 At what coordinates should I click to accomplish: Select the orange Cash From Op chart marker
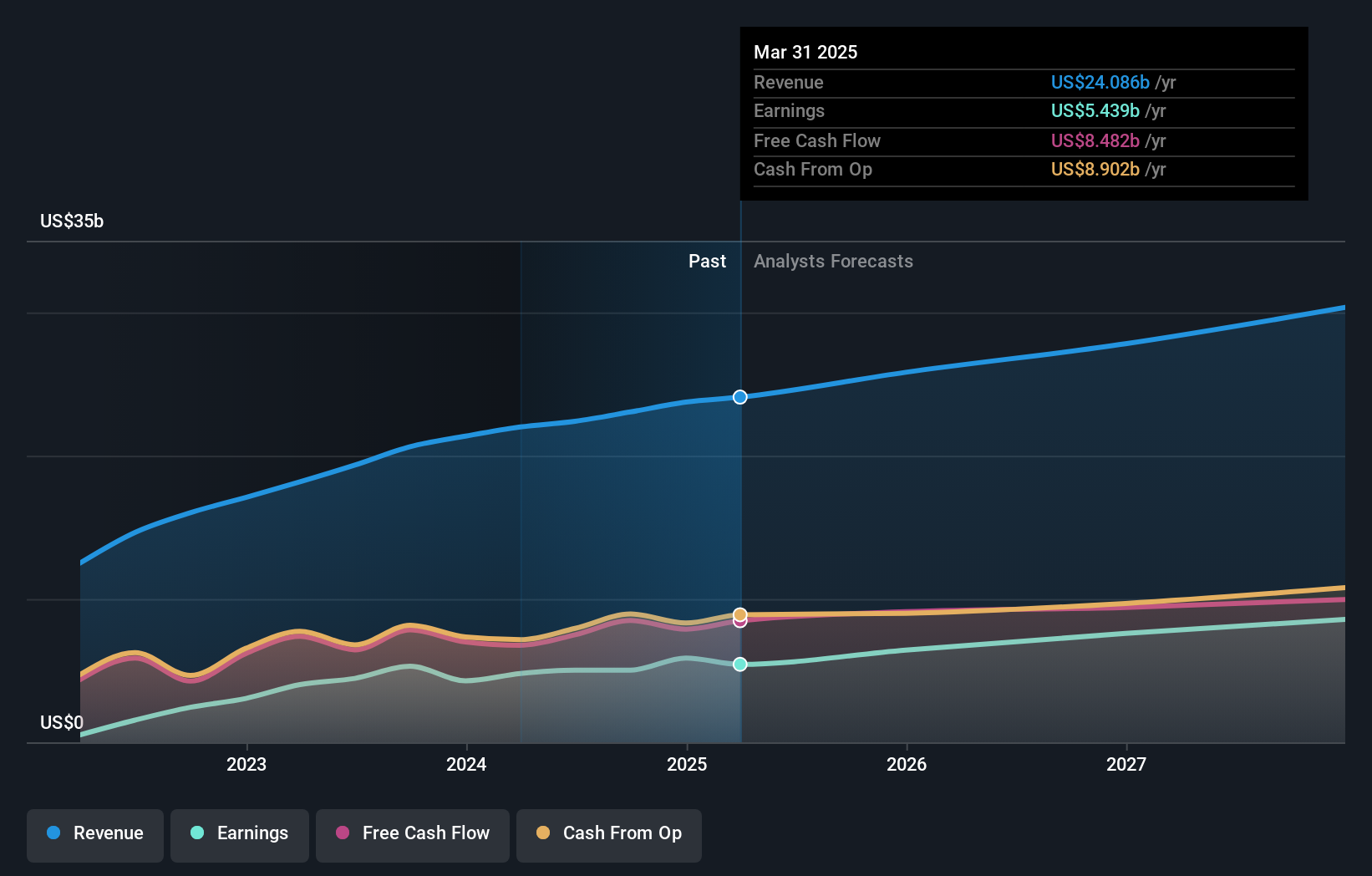click(739, 613)
